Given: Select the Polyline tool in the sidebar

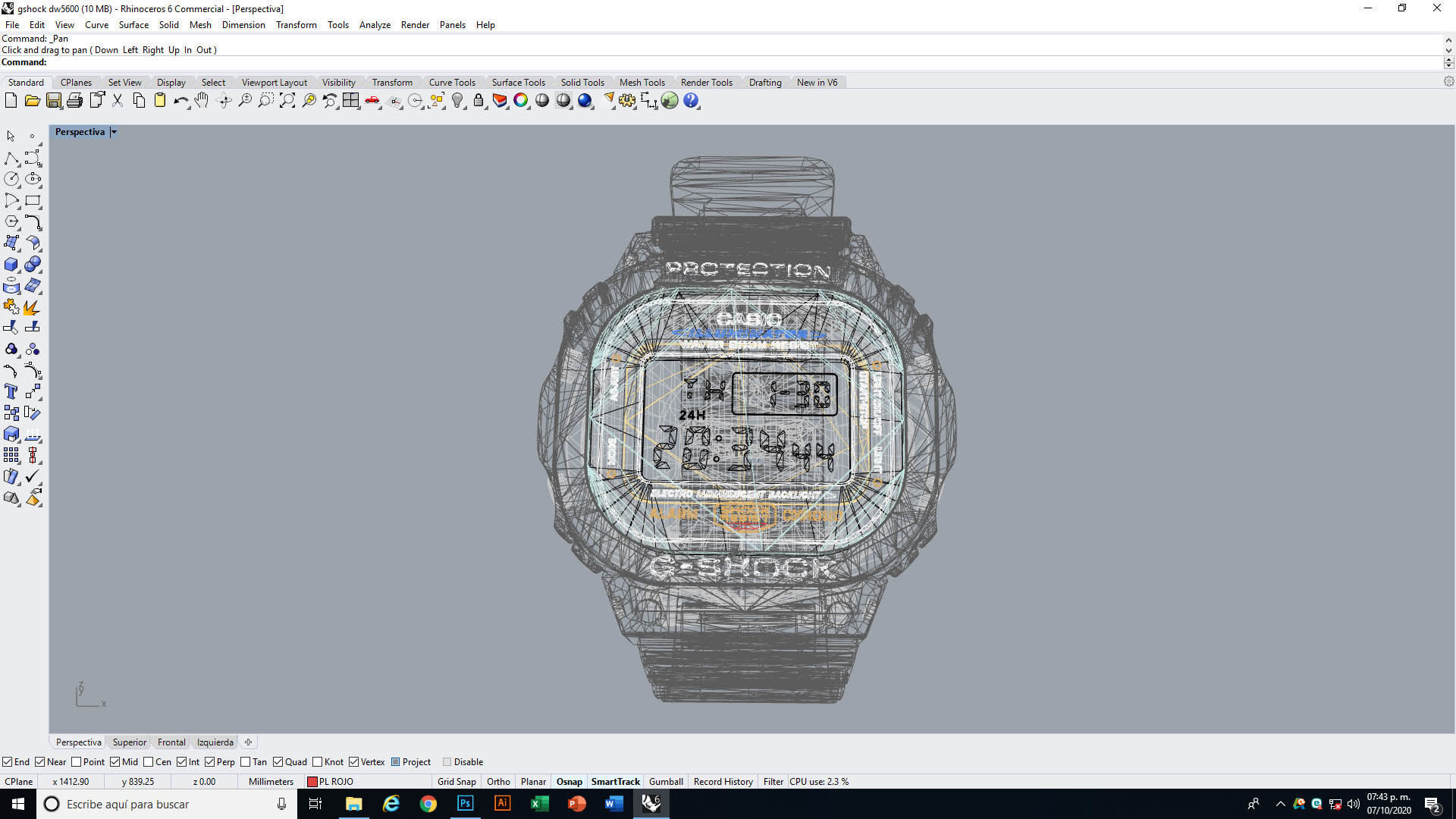Looking at the screenshot, I should (11, 158).
